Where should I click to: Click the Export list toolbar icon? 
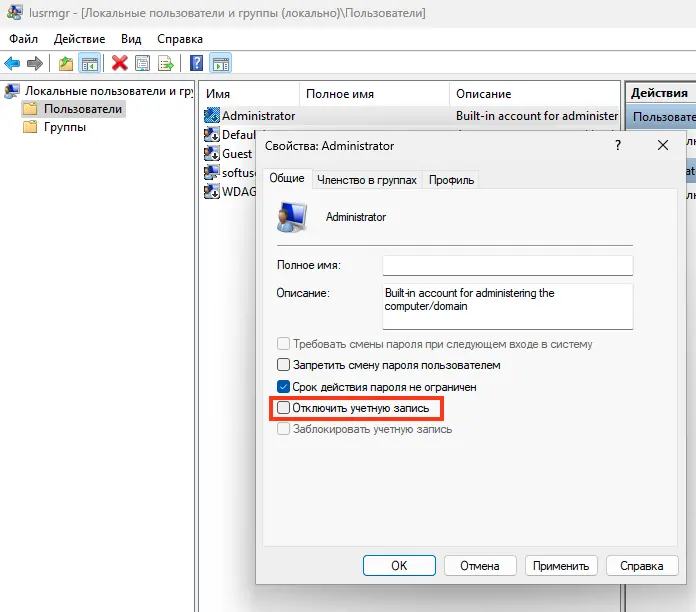[166, 64]
